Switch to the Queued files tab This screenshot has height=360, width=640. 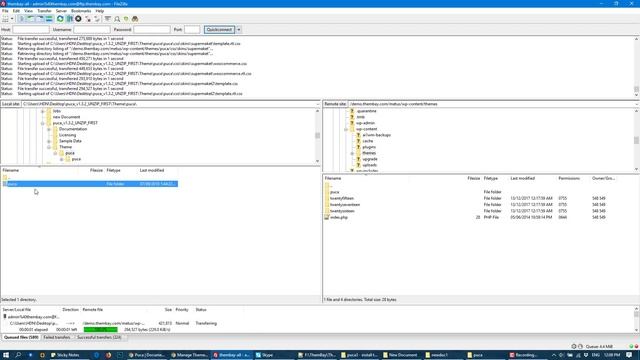tap(21, 338)
